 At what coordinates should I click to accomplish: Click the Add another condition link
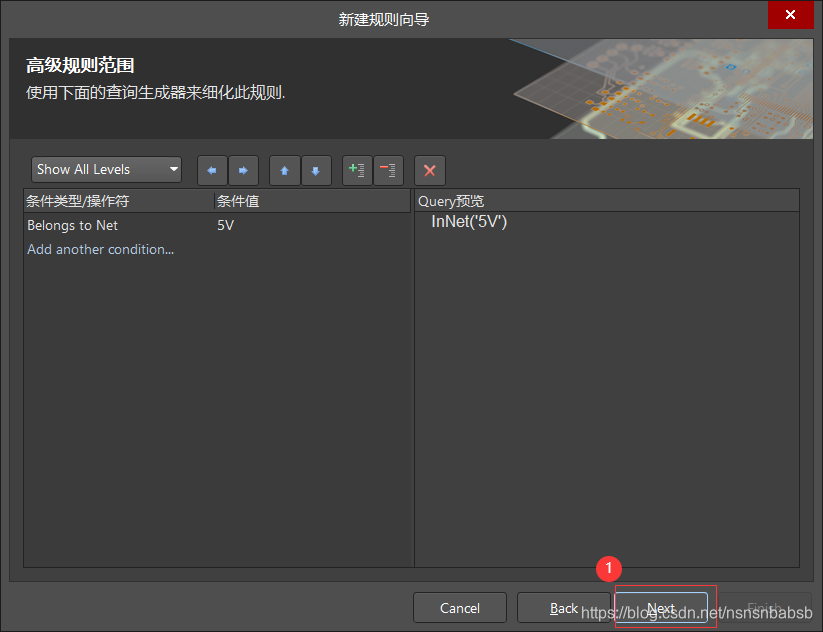point(100,249)
